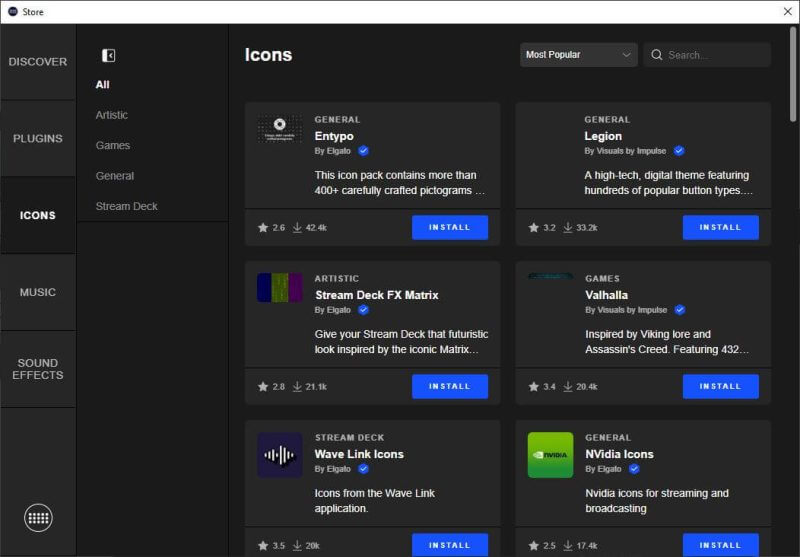Filter by General category

115,176
